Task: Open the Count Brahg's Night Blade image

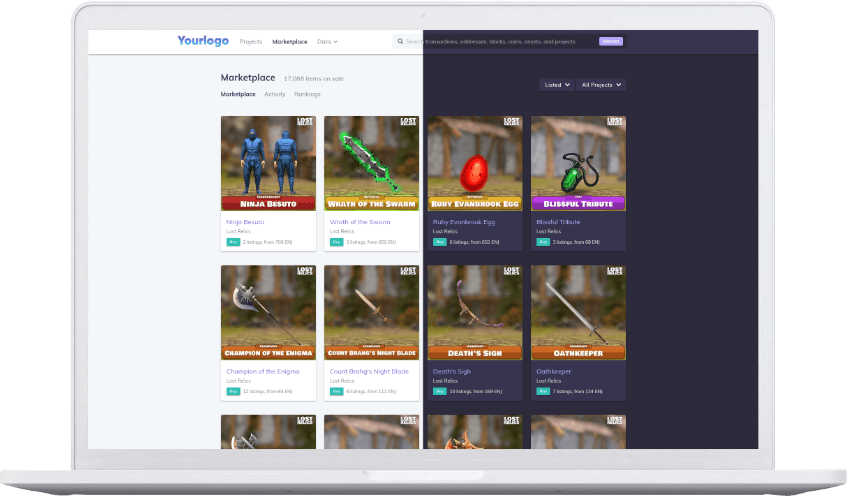Action: (x=372, y=313)
